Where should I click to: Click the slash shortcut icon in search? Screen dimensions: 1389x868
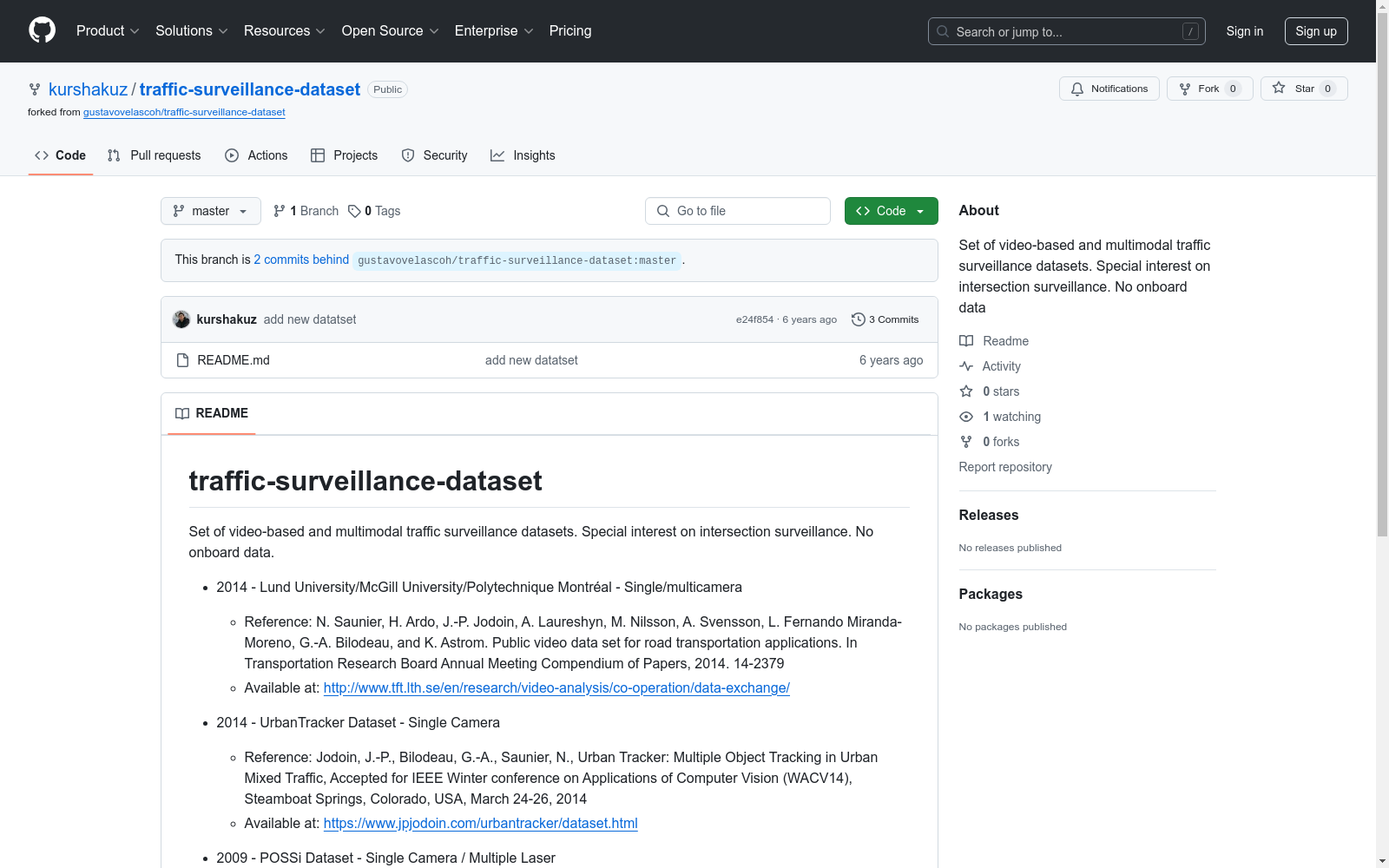[1190, 31]
